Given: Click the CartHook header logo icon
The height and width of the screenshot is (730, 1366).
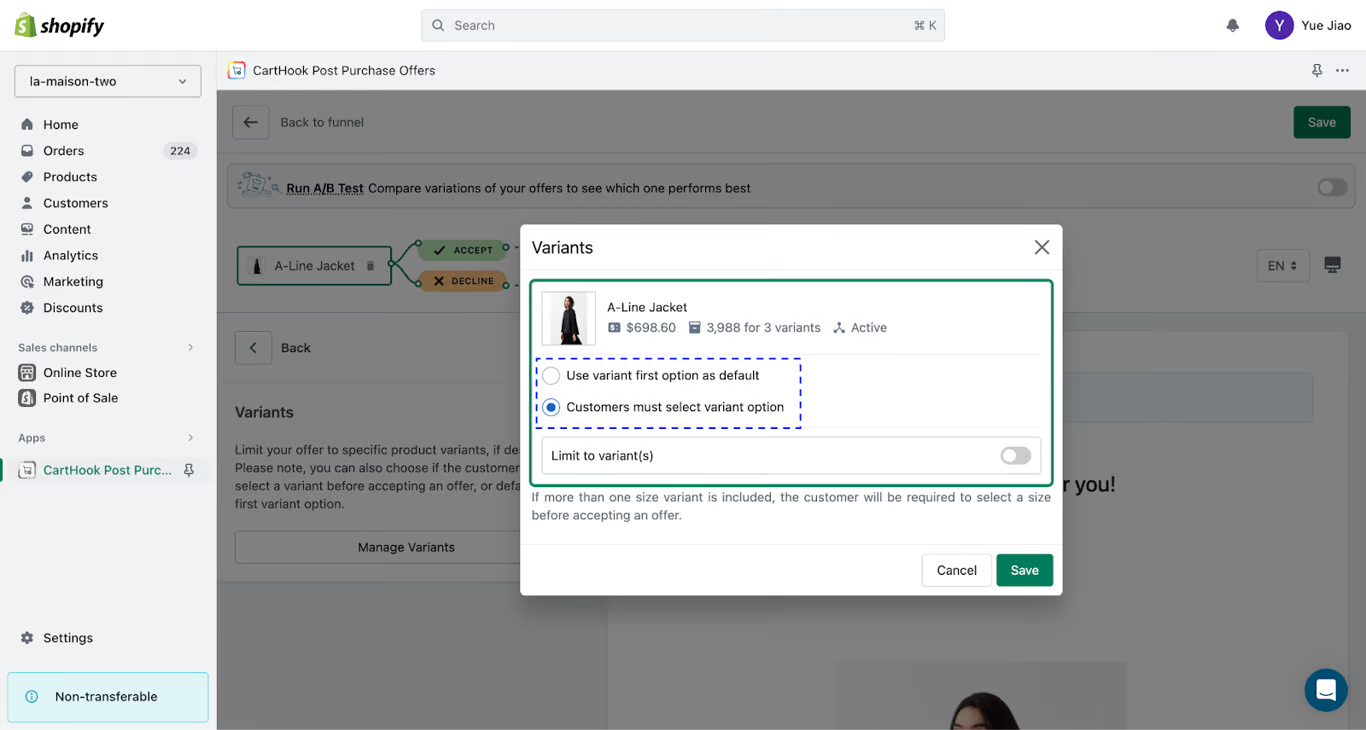Looking at the screenshot, I should pyautogui.click(x=237, y=70).
